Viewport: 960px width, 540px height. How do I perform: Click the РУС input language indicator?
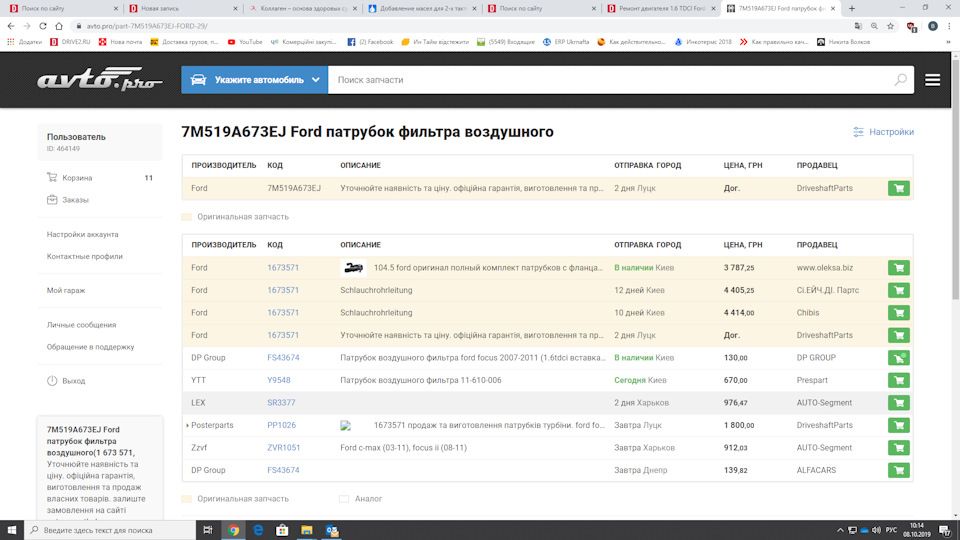pos(891,530)
